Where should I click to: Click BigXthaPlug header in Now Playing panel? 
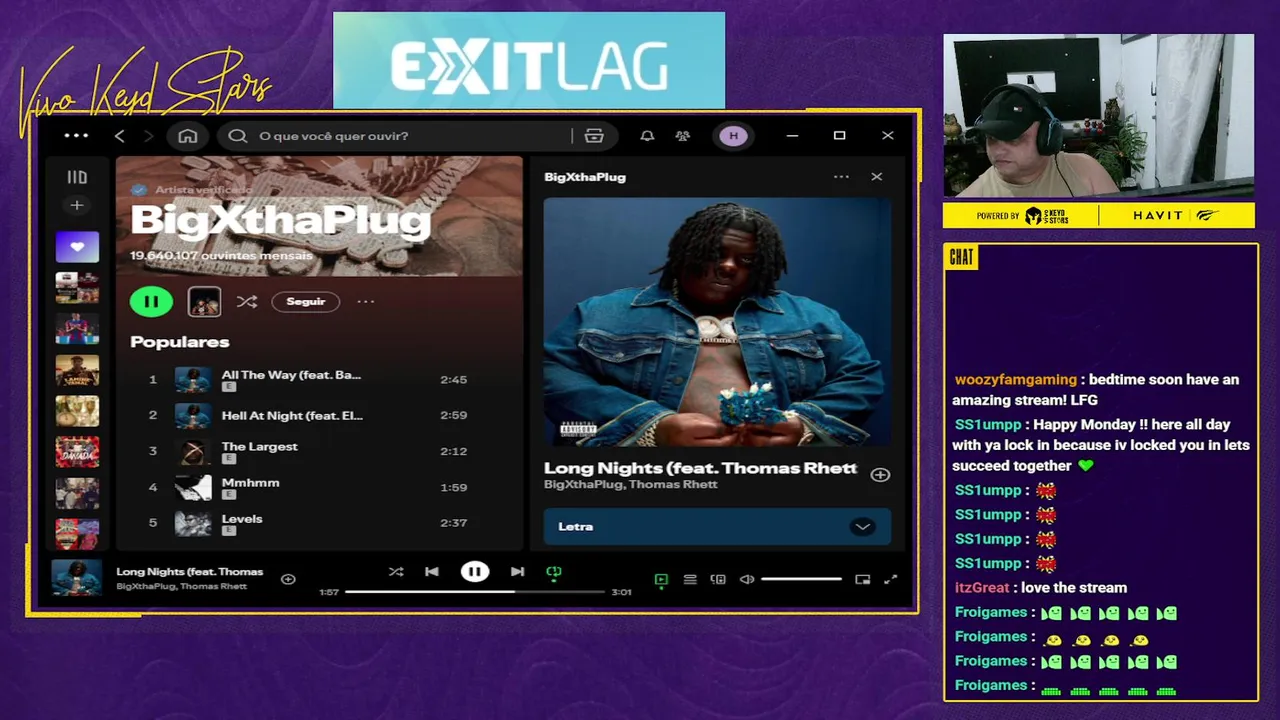[x=585, y=177]
